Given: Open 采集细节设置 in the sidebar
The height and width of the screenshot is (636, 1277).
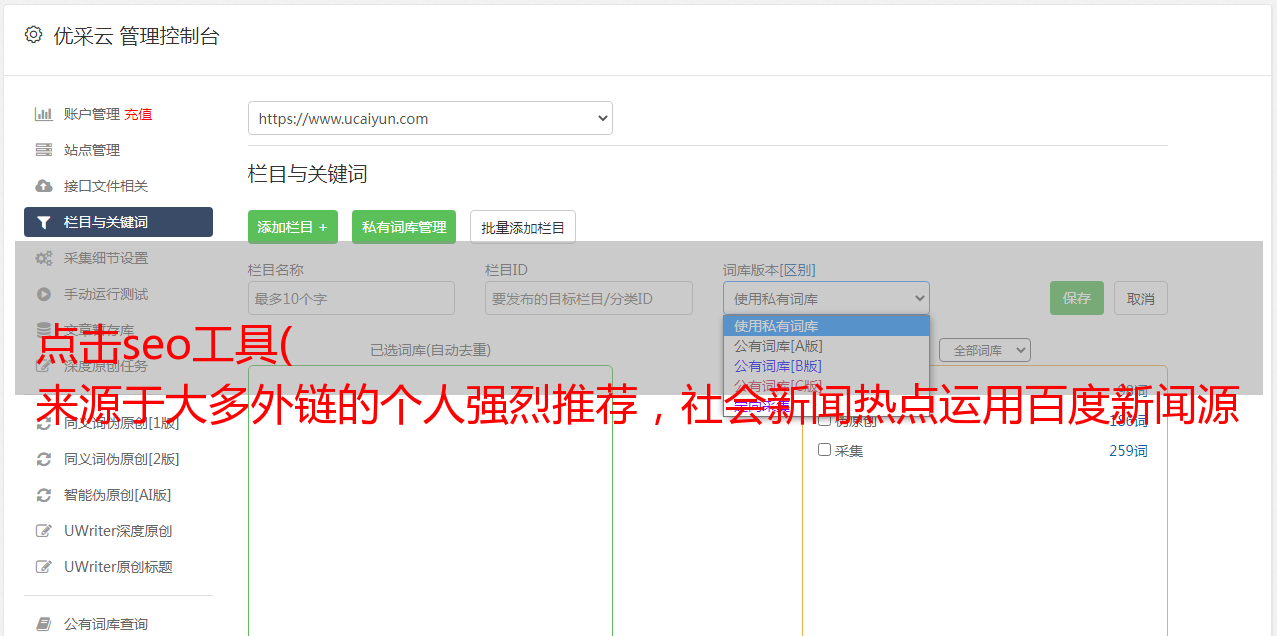Looking at the screenshot, I should 106,258.
